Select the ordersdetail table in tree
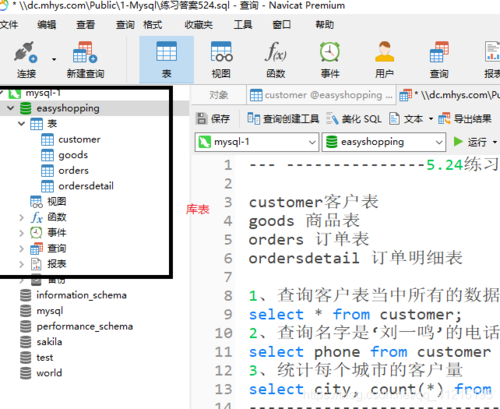Viewport: 500px width, 409px height. click(x=86, y=186)
